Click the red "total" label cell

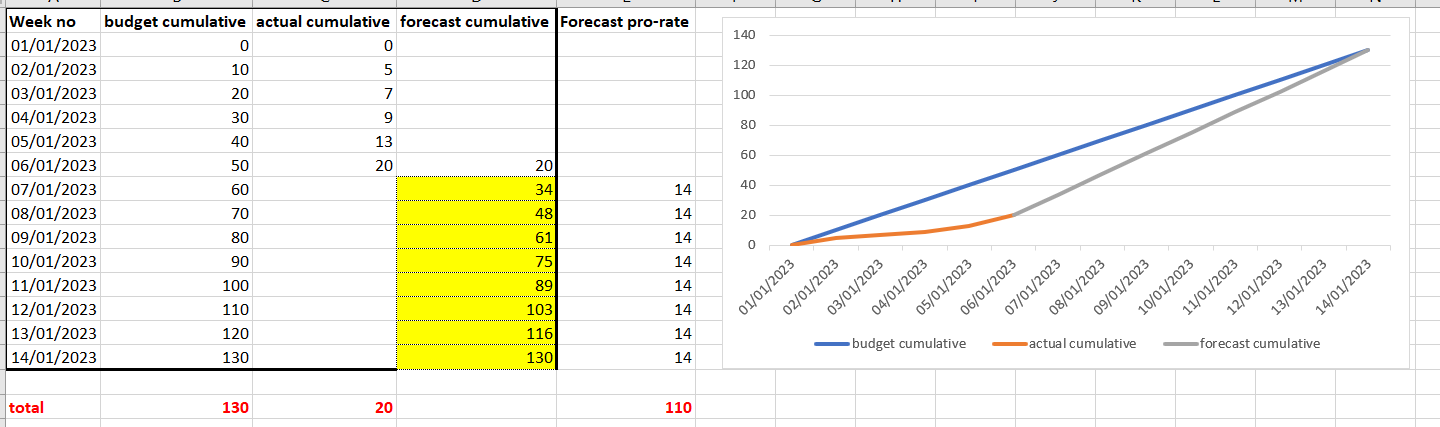click(x=53, y=408)
